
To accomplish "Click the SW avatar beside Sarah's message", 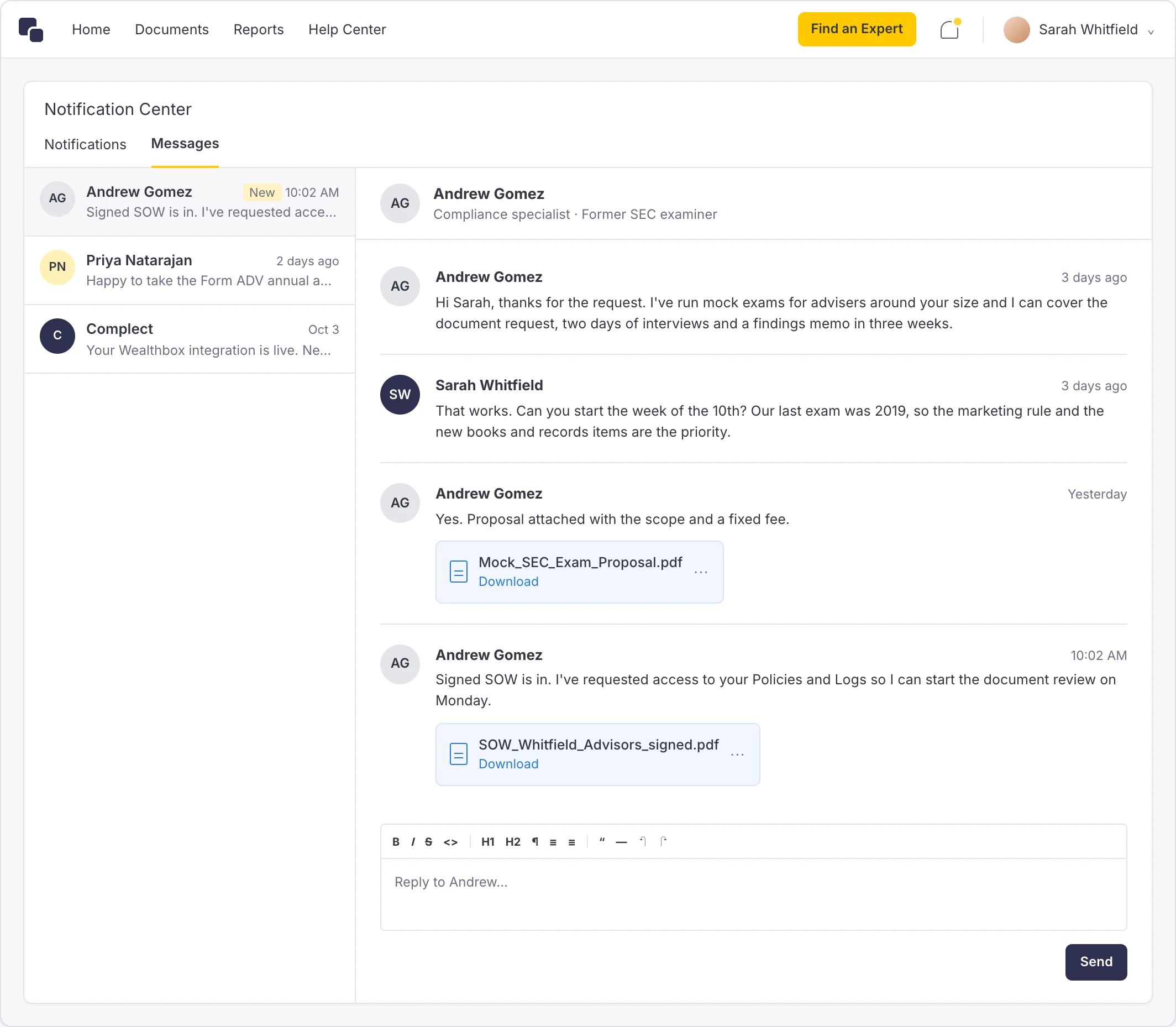I will point(400,394).
